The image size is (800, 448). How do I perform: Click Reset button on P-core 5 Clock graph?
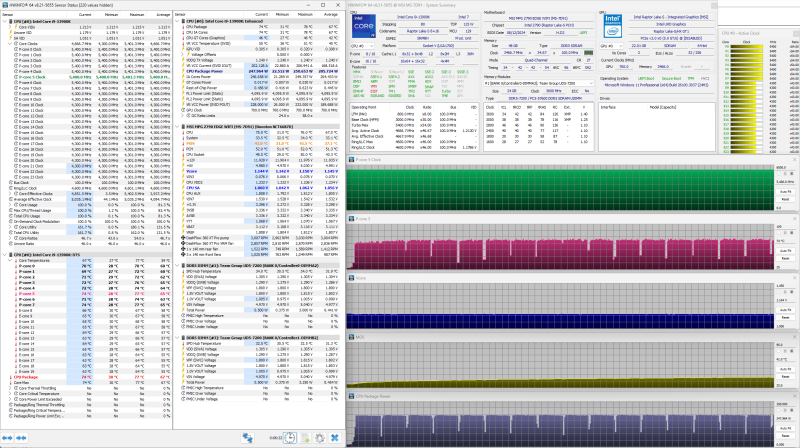coord(785,199)
